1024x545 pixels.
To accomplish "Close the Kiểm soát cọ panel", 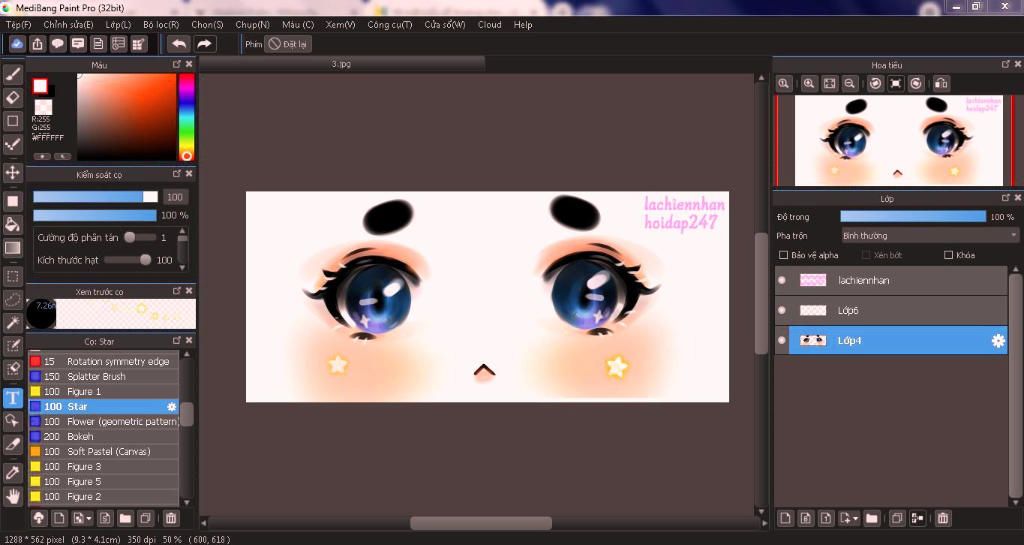I will pyautogui.click(x=189, y=174).
